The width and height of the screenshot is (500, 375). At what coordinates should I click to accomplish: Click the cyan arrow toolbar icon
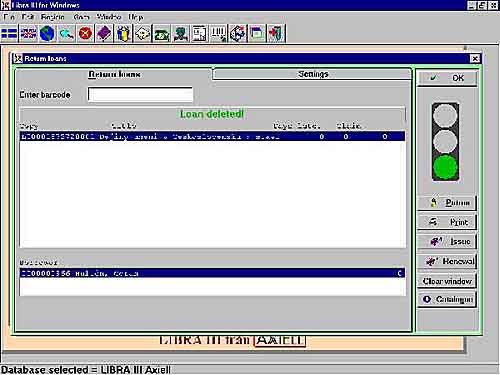(x=66, y=34)
